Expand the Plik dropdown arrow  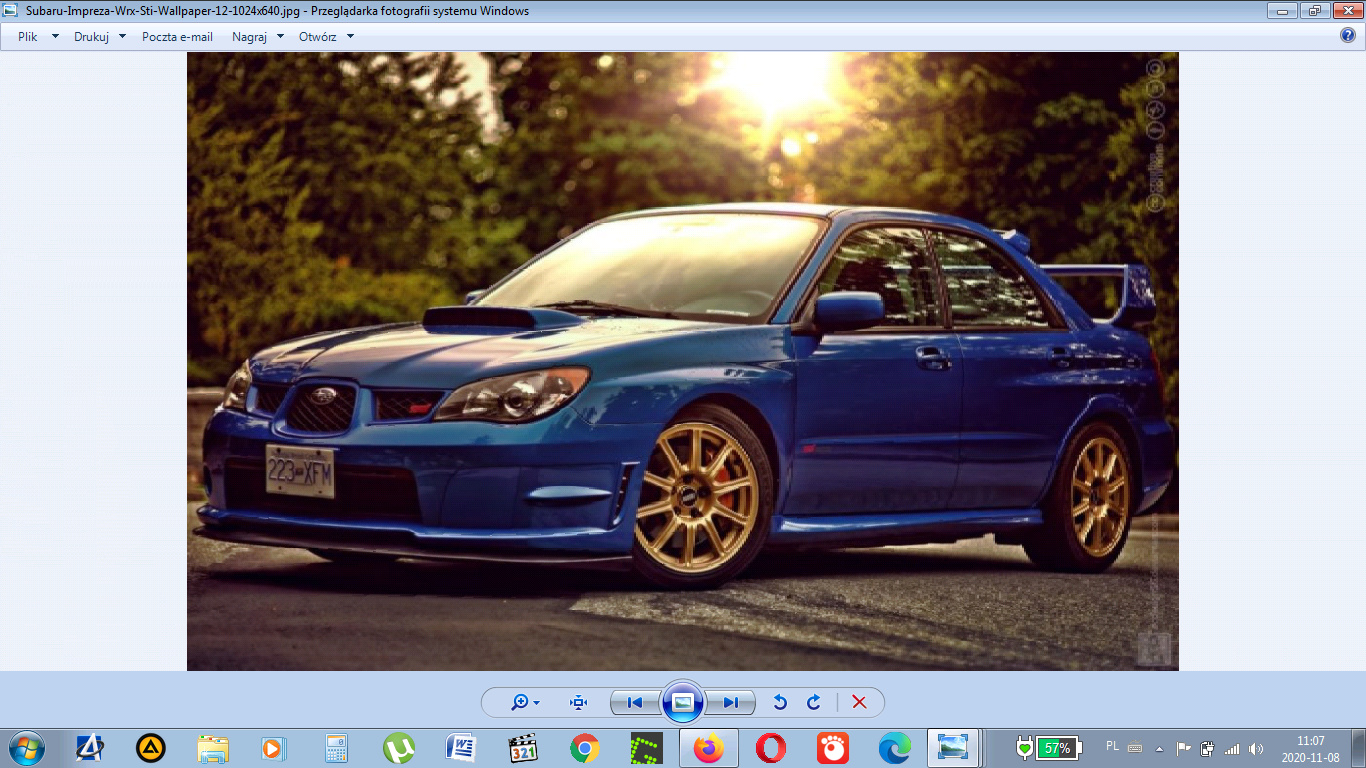coord(55,37)
